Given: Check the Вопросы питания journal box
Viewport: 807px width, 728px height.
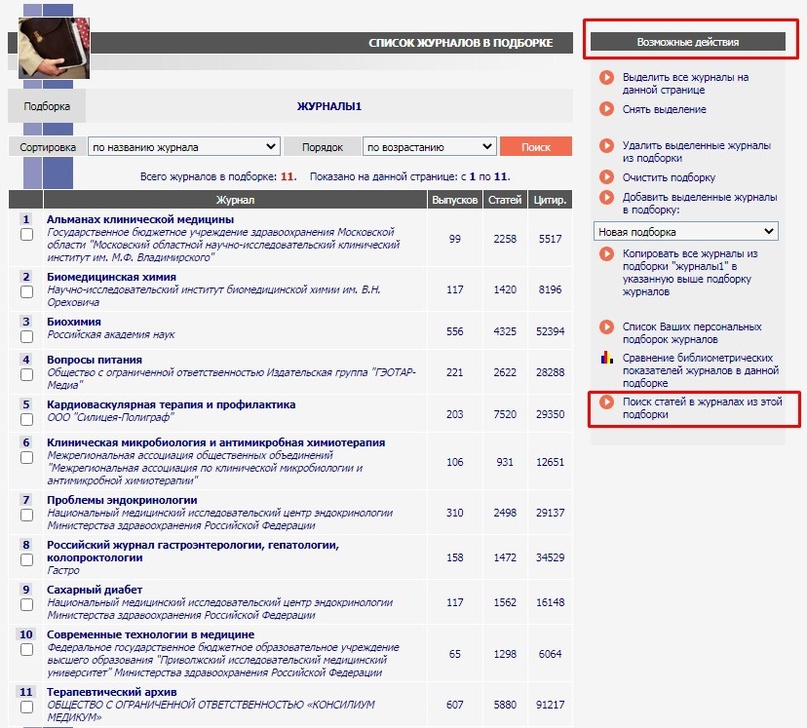Looking at the screenshot, I should pos(27,375).
